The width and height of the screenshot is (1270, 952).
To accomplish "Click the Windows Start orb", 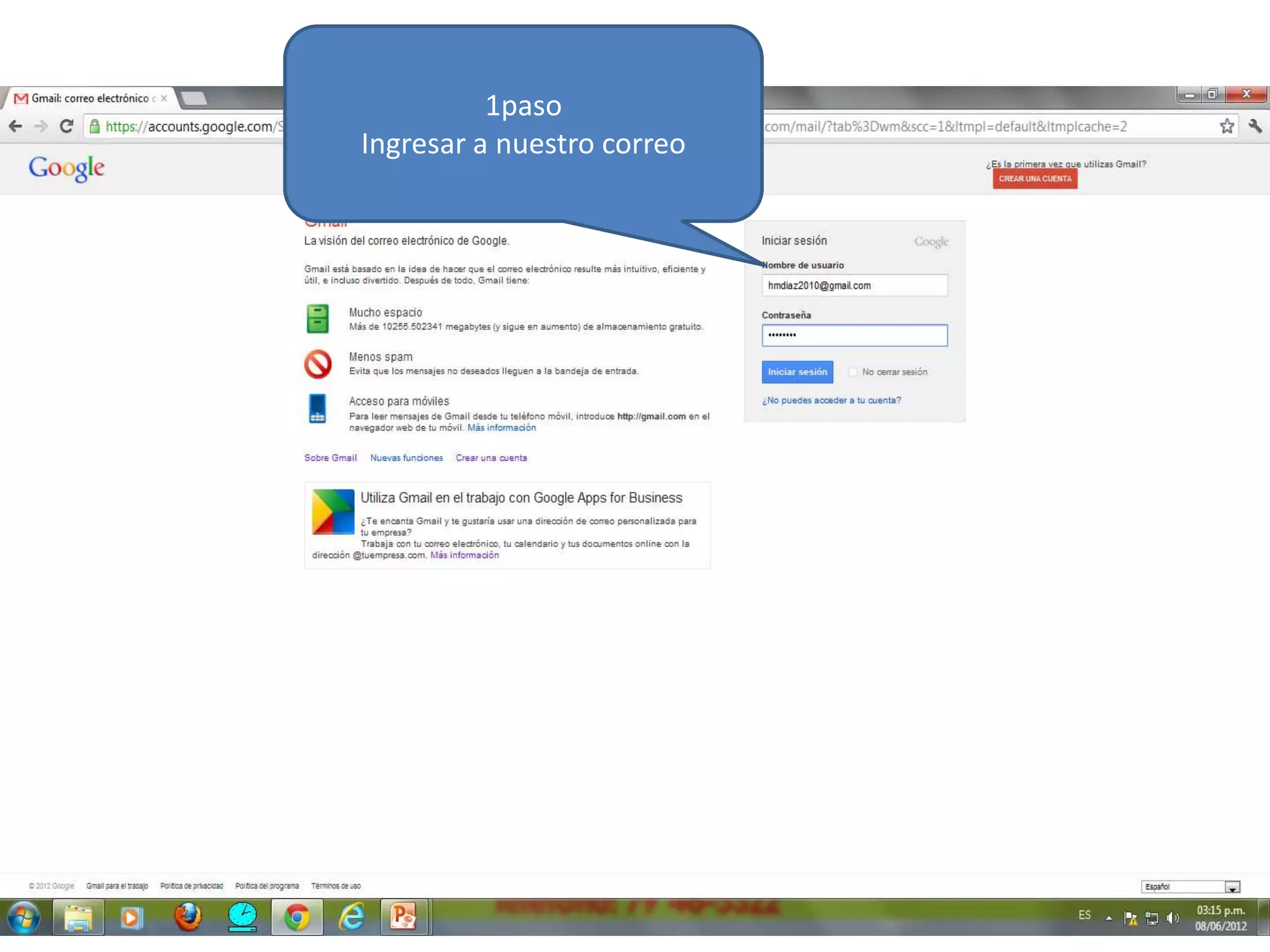I will click(24, 917).
